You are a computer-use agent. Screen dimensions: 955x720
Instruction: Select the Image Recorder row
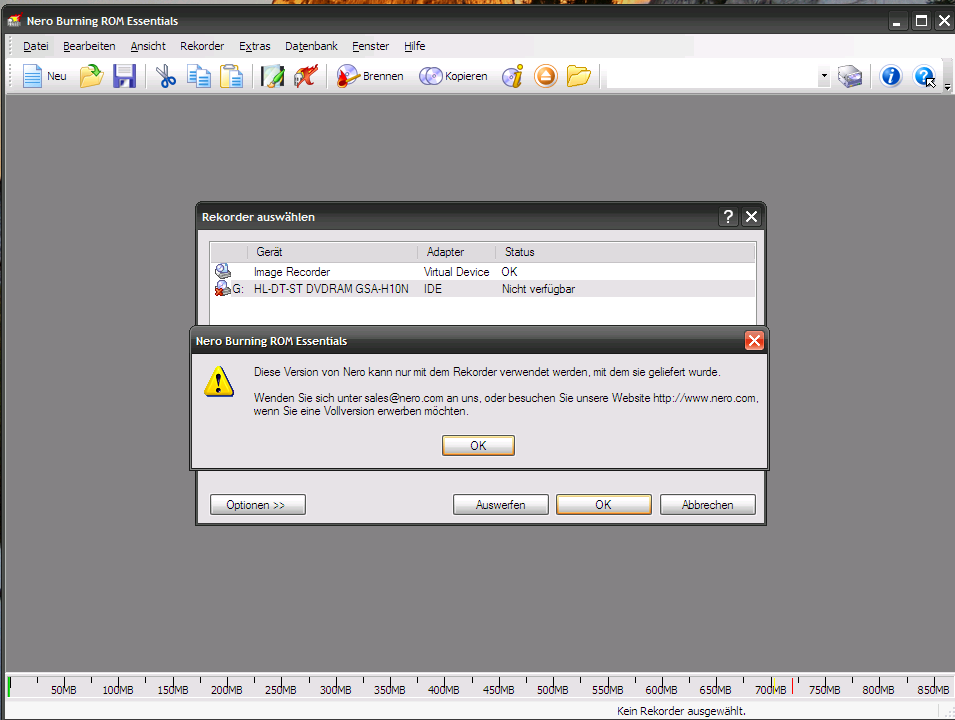pos(483,271)
